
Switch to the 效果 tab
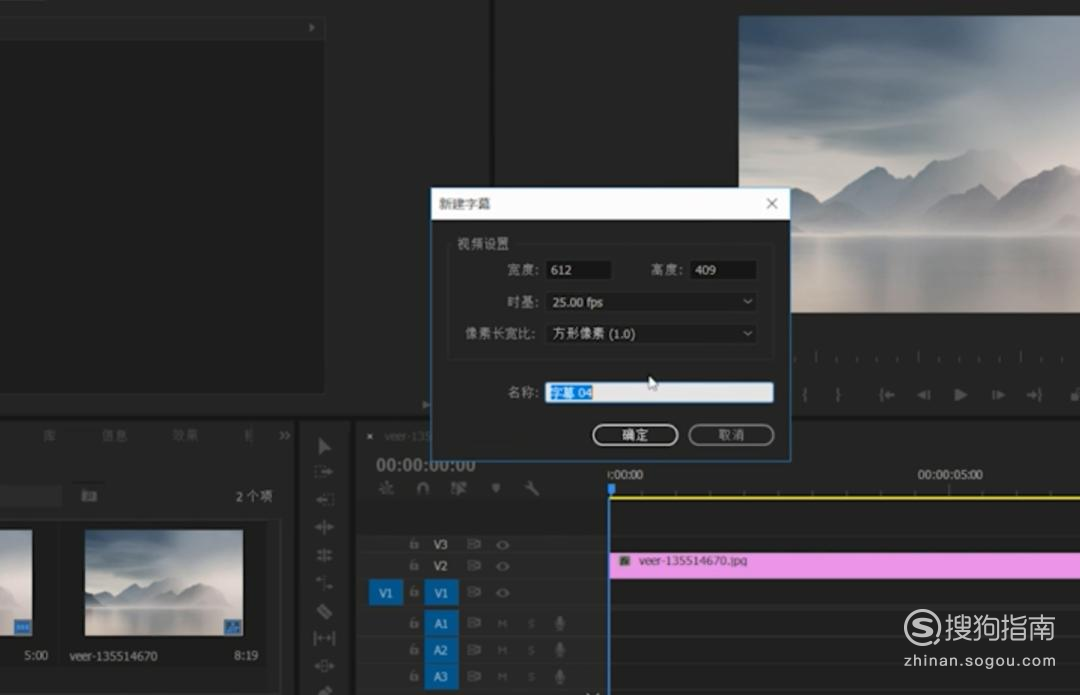tap(185, 435)
